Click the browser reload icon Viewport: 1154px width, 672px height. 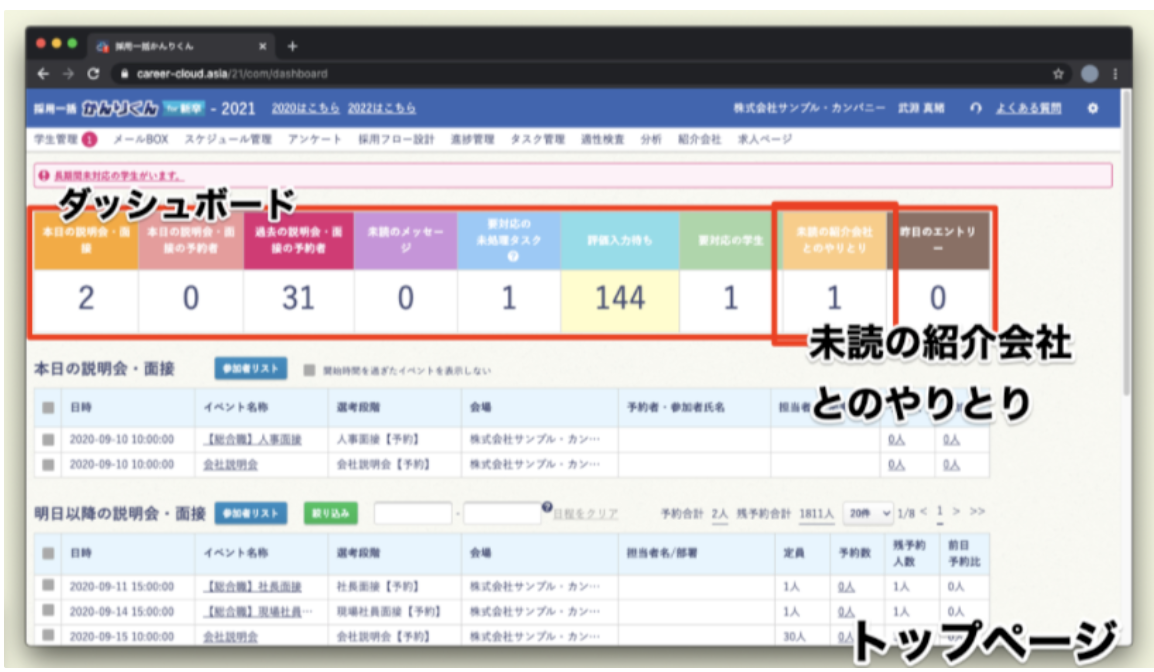(x=93, y=74)
